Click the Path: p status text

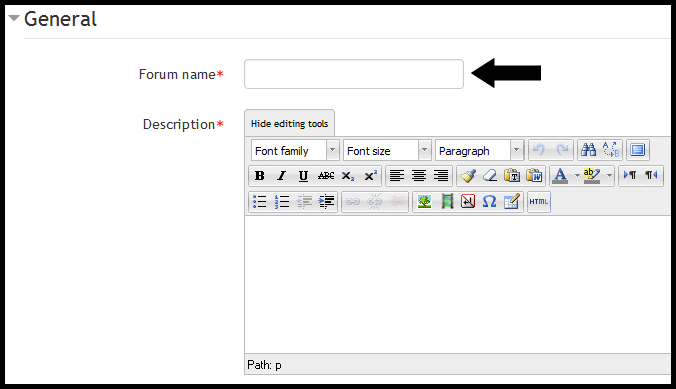(264, 365)
